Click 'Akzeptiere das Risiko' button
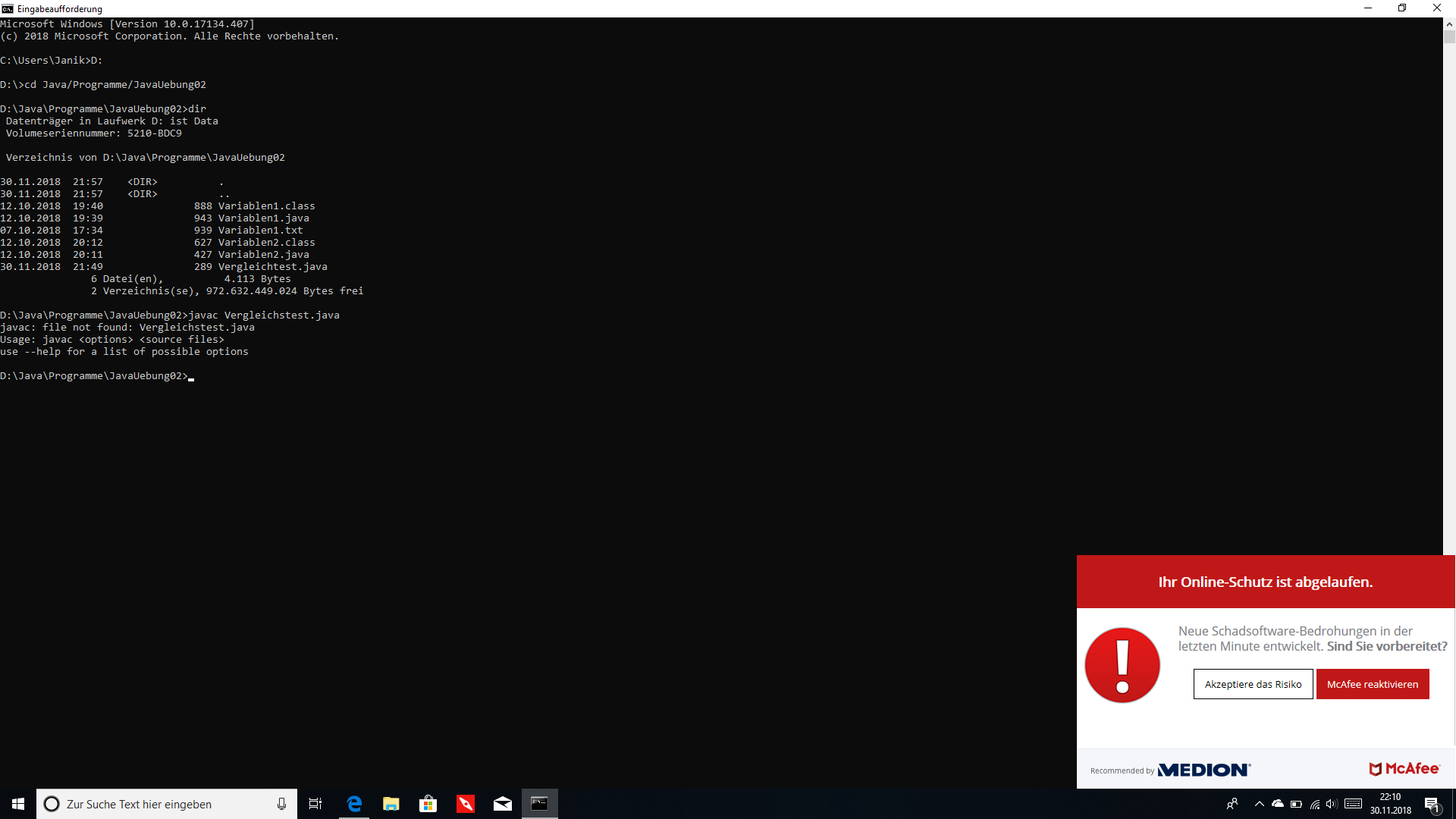The image size is (1456, 819). pos(1253,684)
